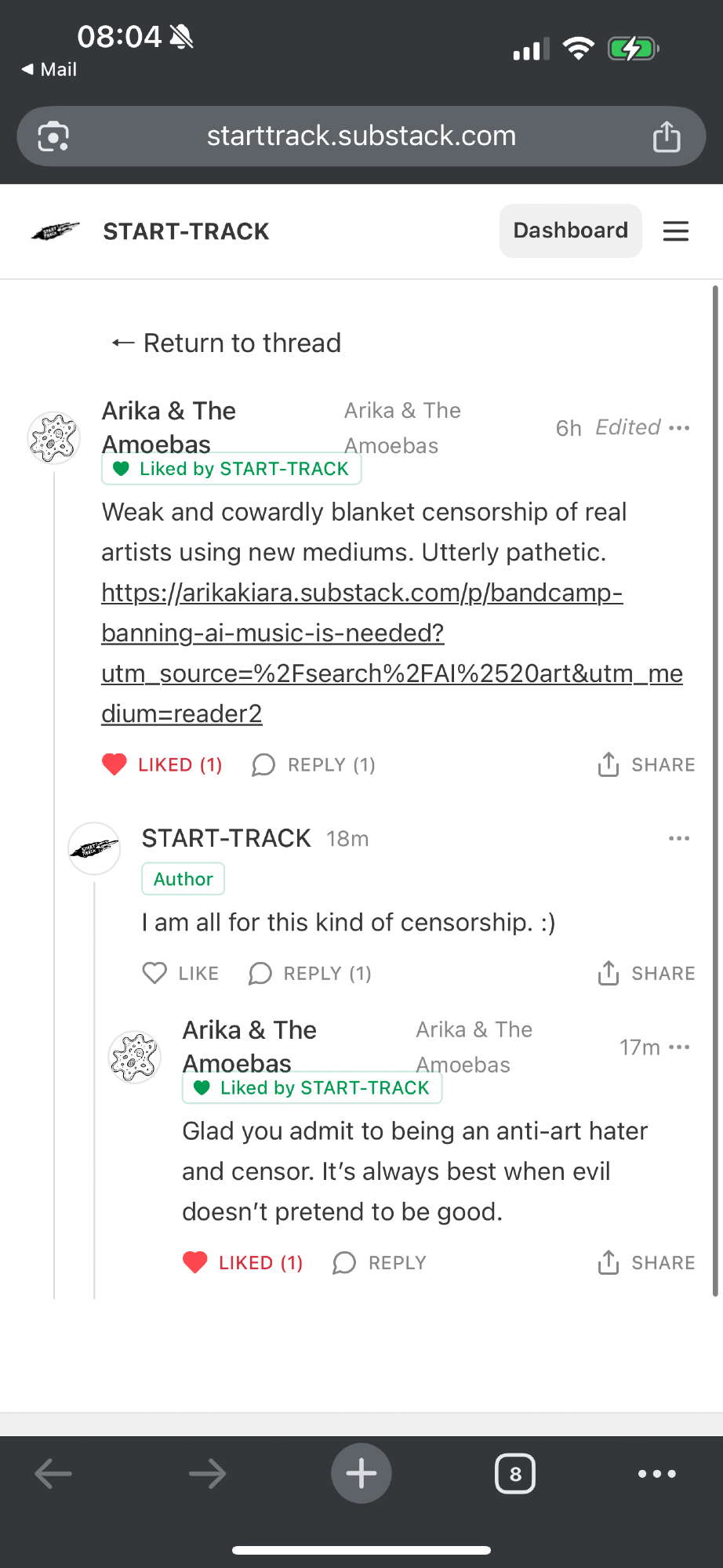The height and width of the screenshot is (1568, 723).
Task: Share the "Glad you admit" reply comment
Action: [646, 1262]
